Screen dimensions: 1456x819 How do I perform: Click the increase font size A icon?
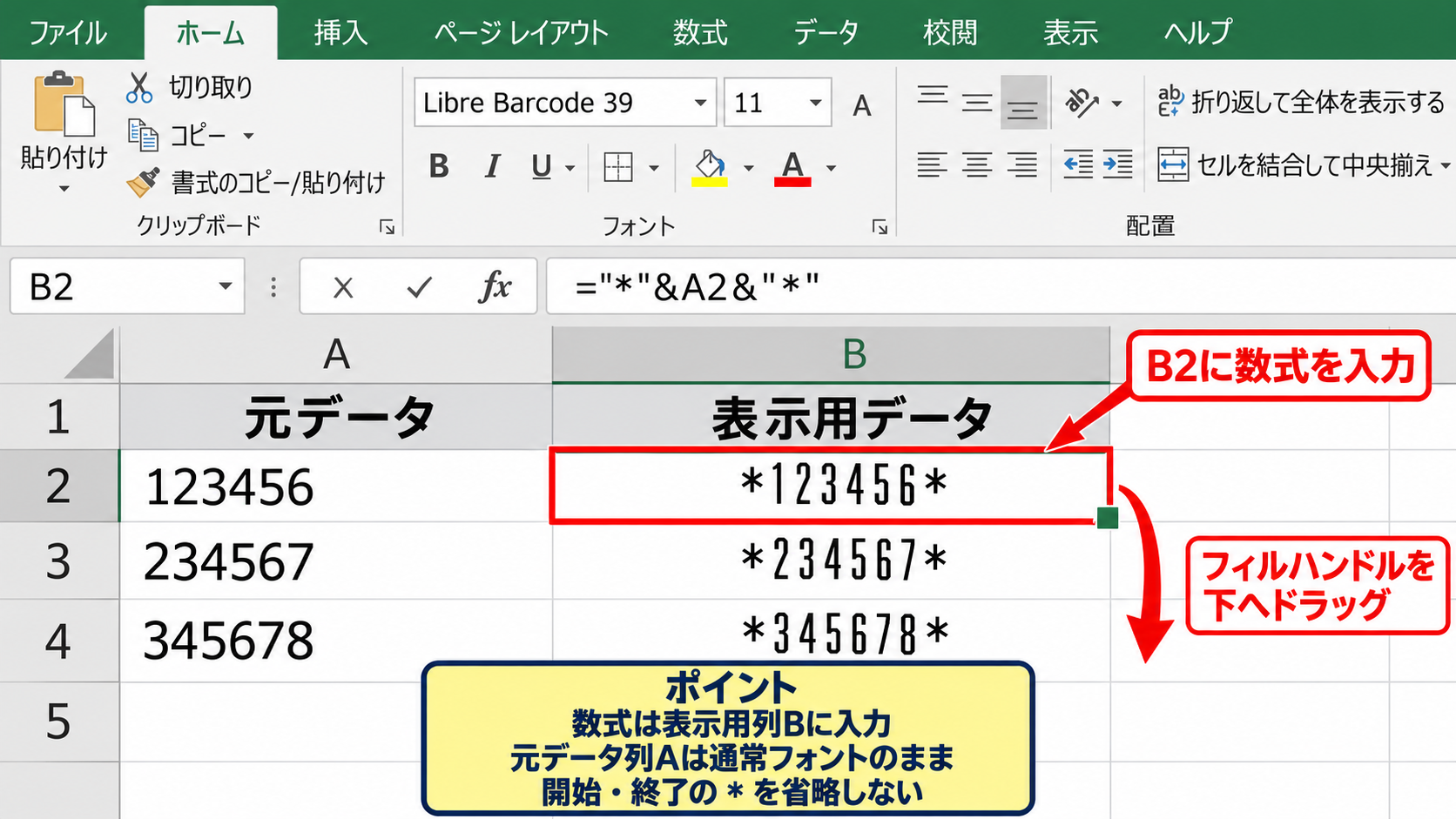click(861, 106)
